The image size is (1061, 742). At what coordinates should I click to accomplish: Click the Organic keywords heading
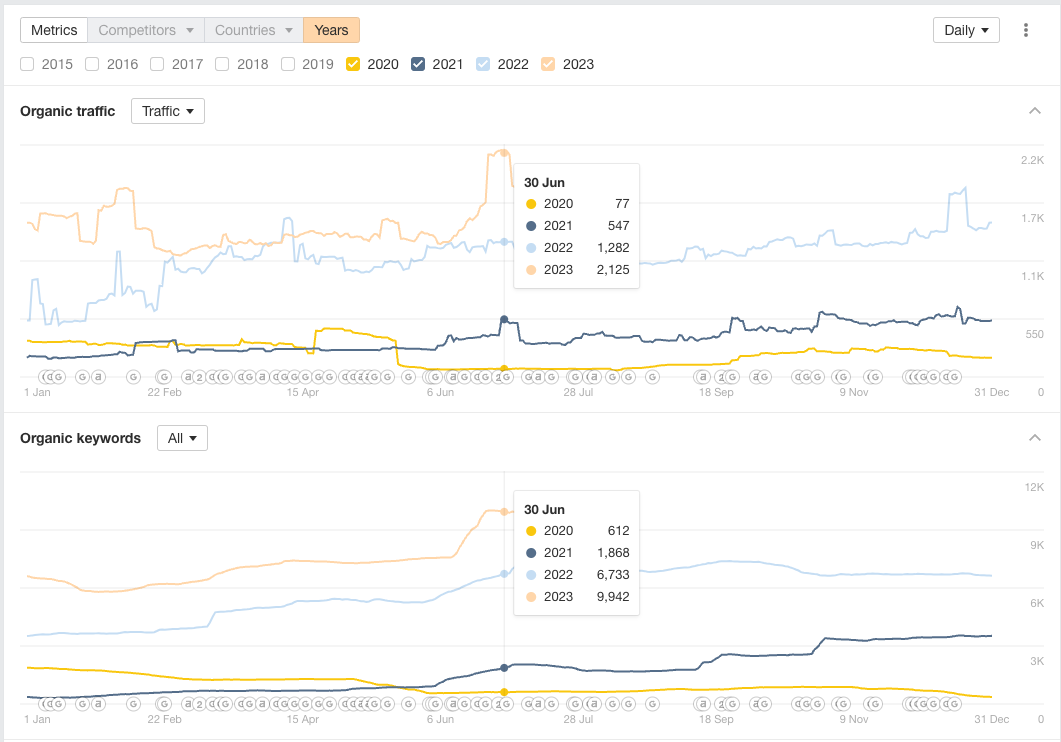[x=81, y=438]
